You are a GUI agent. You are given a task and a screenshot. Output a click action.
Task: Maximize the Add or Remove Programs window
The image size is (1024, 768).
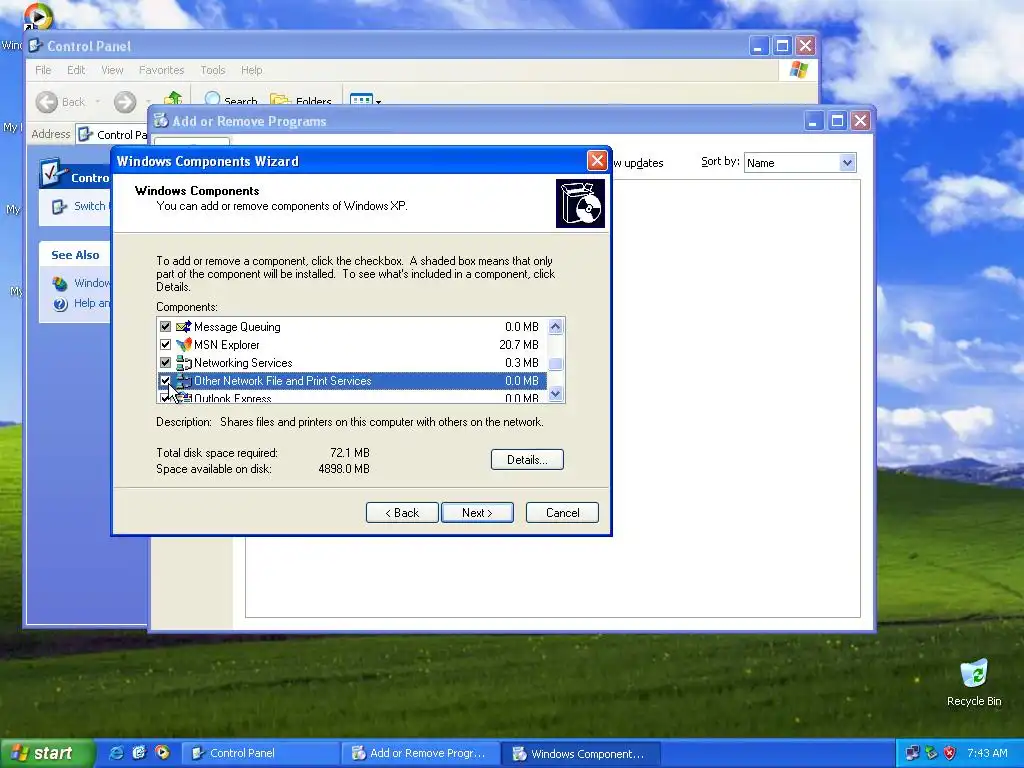[x=837, y=121]
